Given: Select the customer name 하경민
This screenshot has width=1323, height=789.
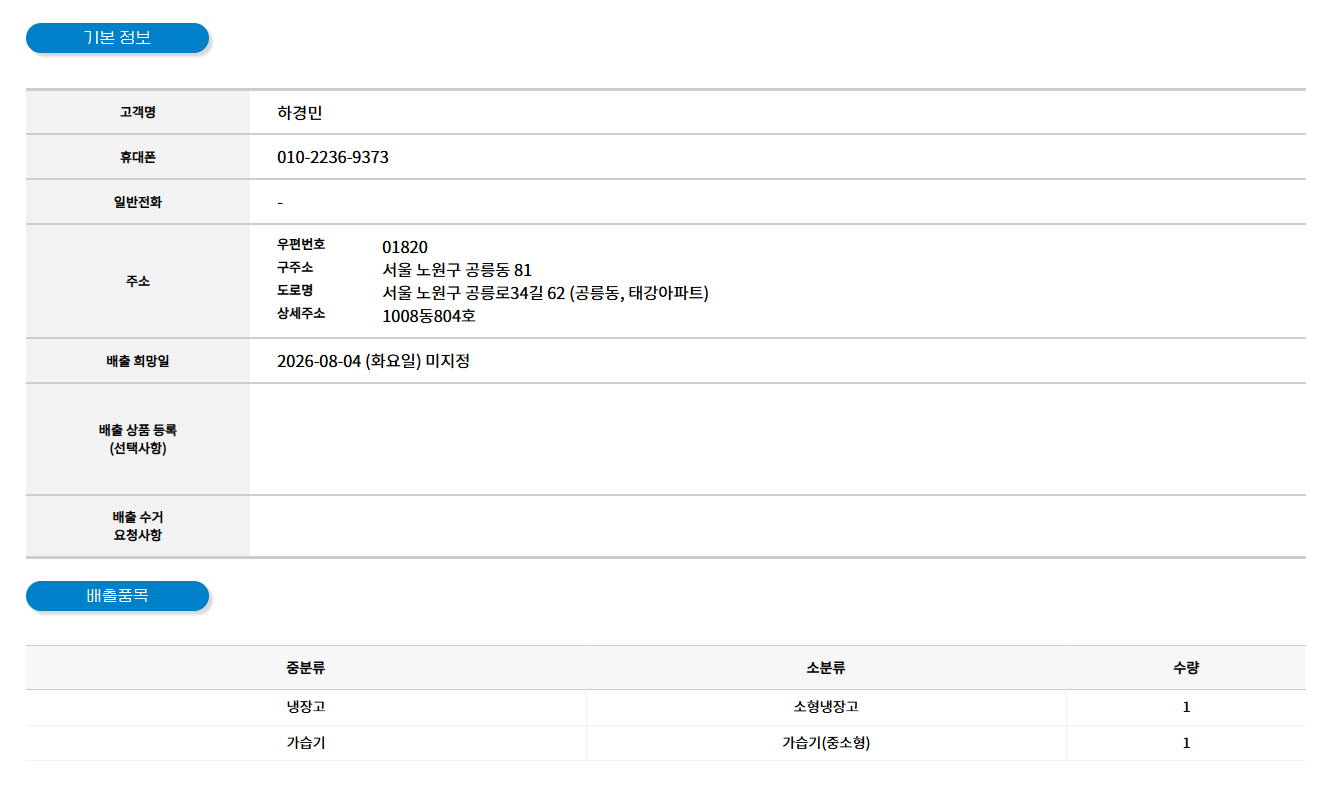Looking at the screenshot, I should click(x=300, y=113).
